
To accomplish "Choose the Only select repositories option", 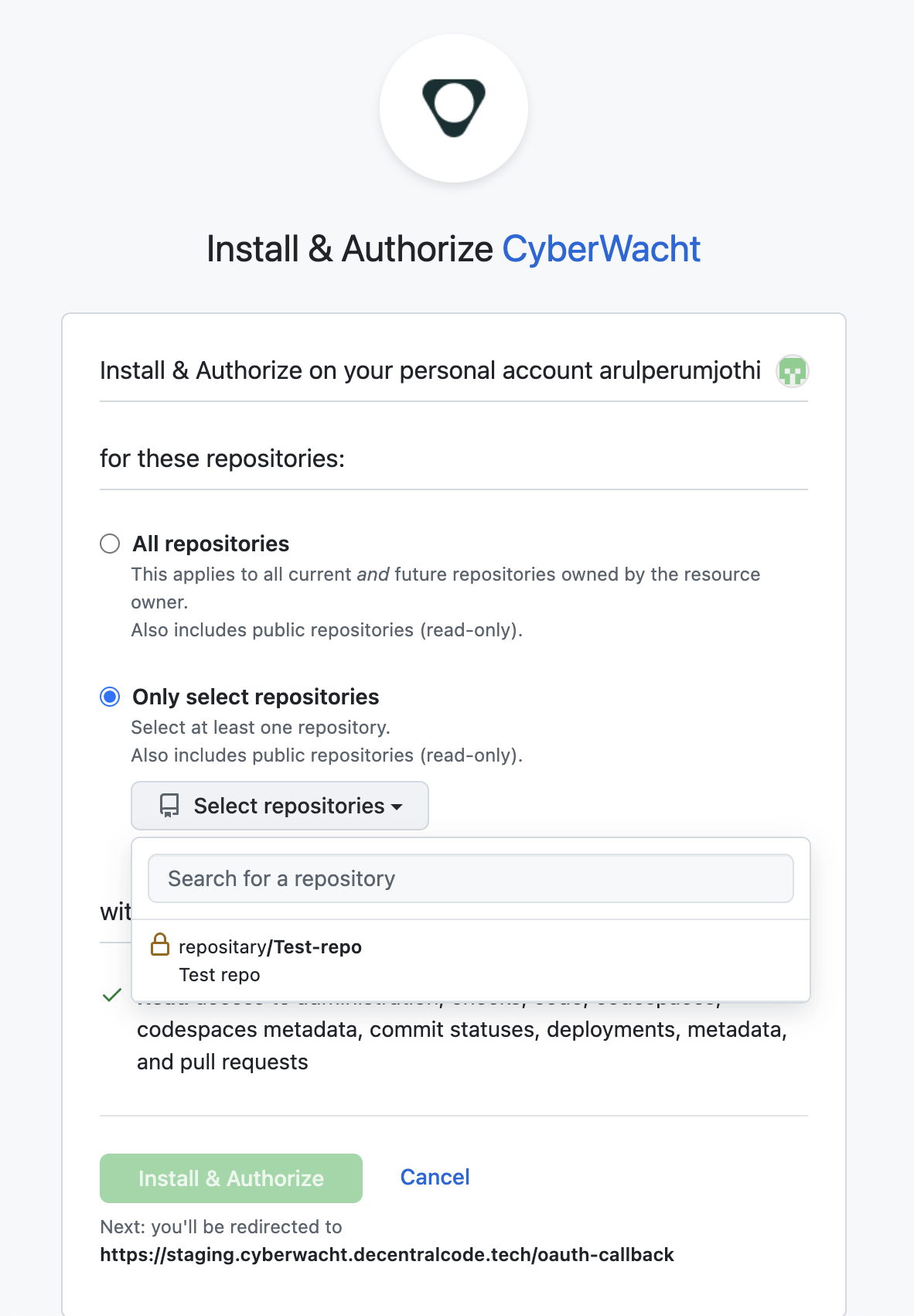I will [110, 697].
